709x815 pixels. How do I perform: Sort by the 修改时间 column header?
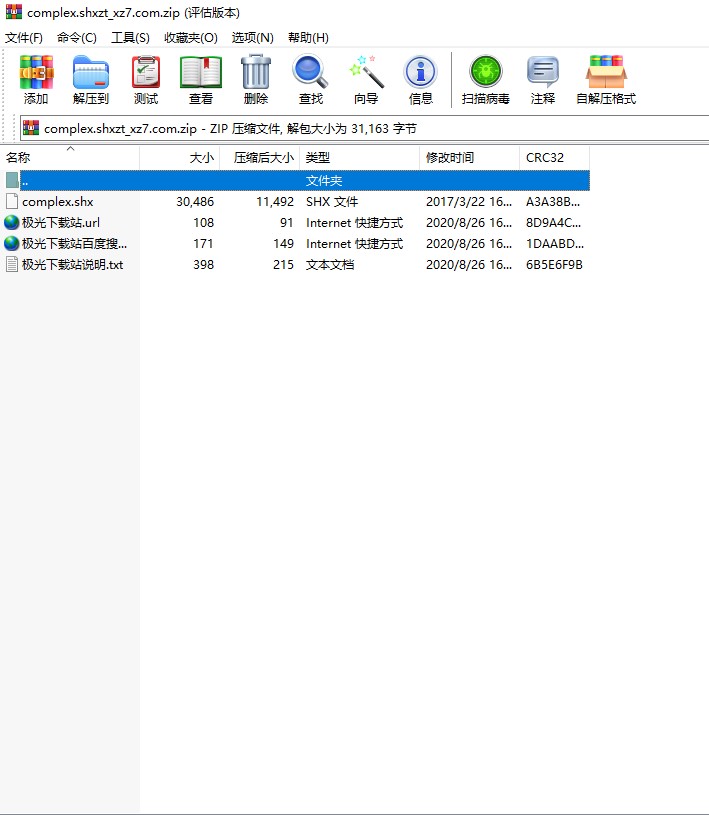(450, 158)
